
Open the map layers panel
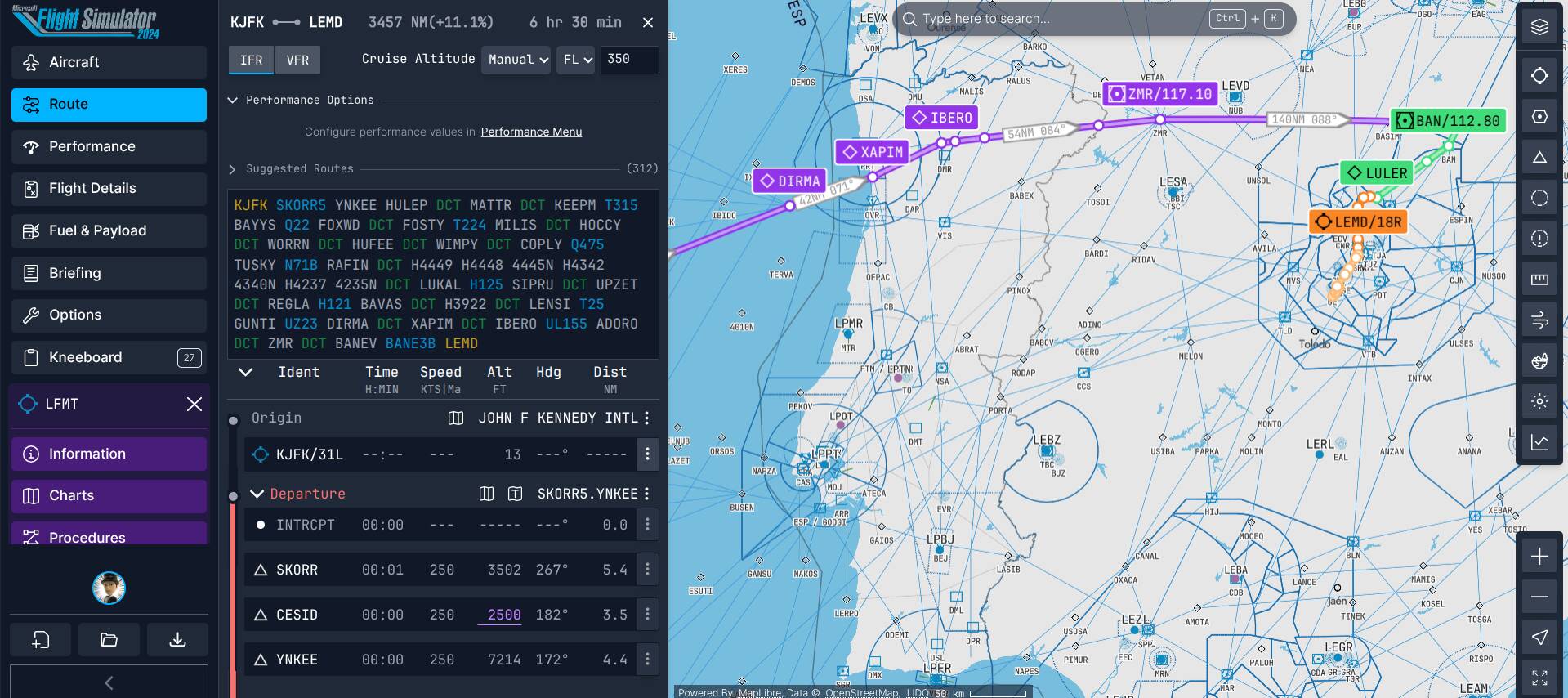point(1539,27)
